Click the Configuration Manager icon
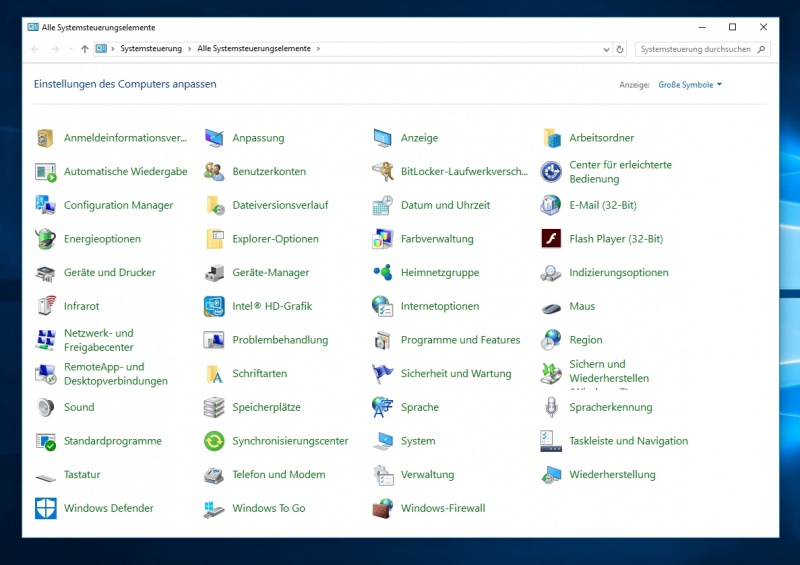Screen dimensions: 800x565 pos(45,205)
